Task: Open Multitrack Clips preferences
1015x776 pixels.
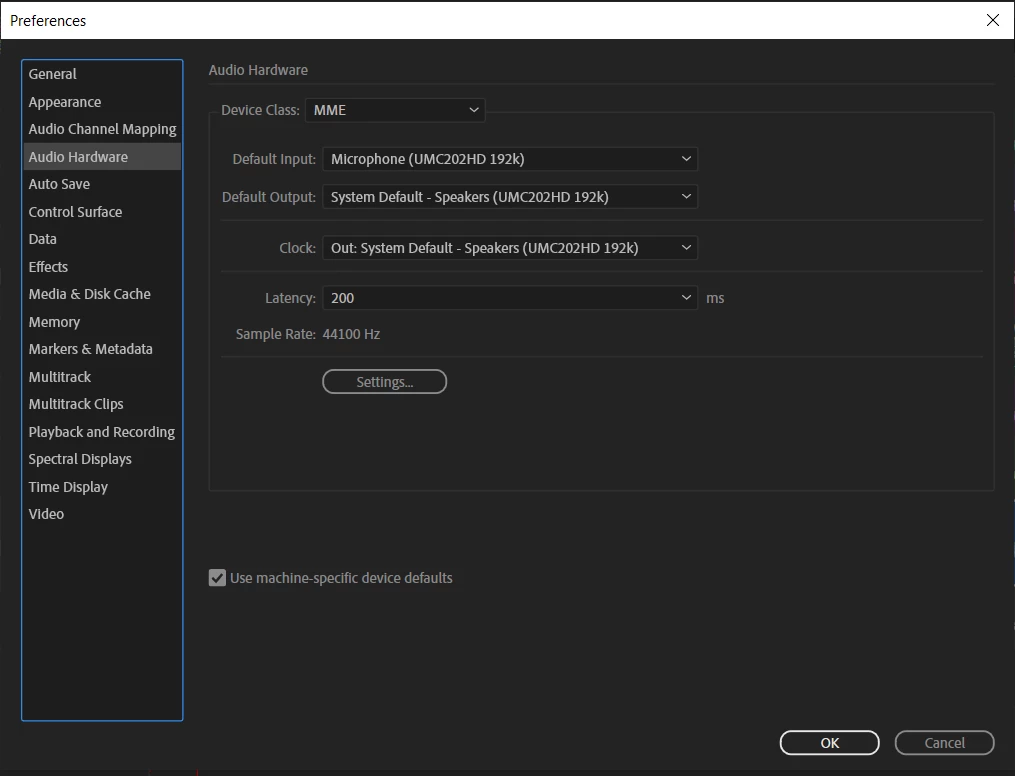Action: [x=102, y=404]
